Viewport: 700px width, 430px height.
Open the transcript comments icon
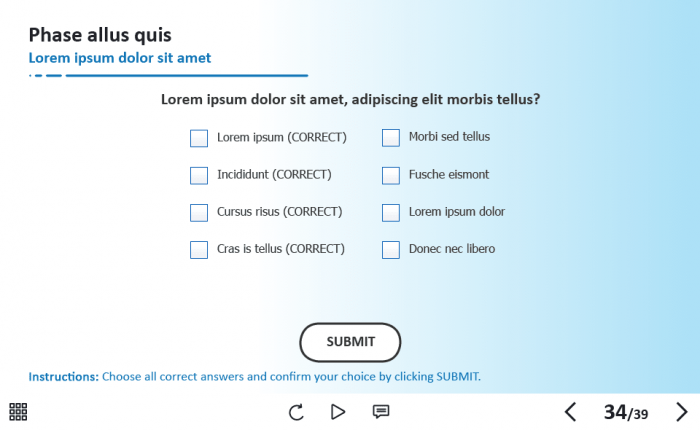coord(381,411)
